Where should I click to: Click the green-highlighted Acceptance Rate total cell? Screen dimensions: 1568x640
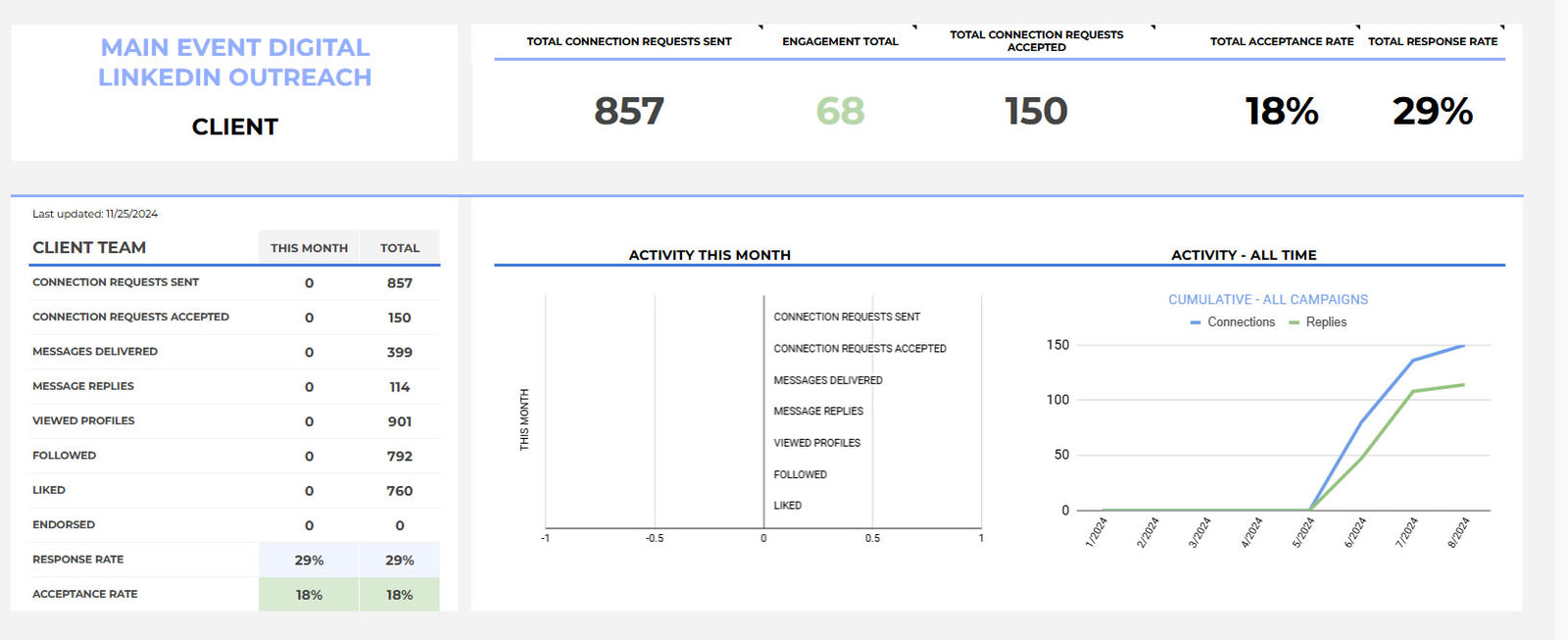point(399,595)
